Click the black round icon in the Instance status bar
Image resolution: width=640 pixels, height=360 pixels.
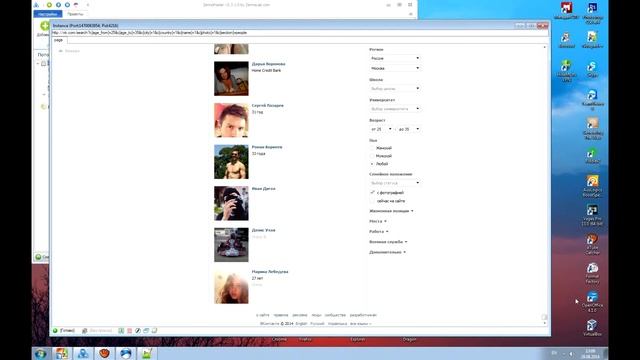[138, 331]
